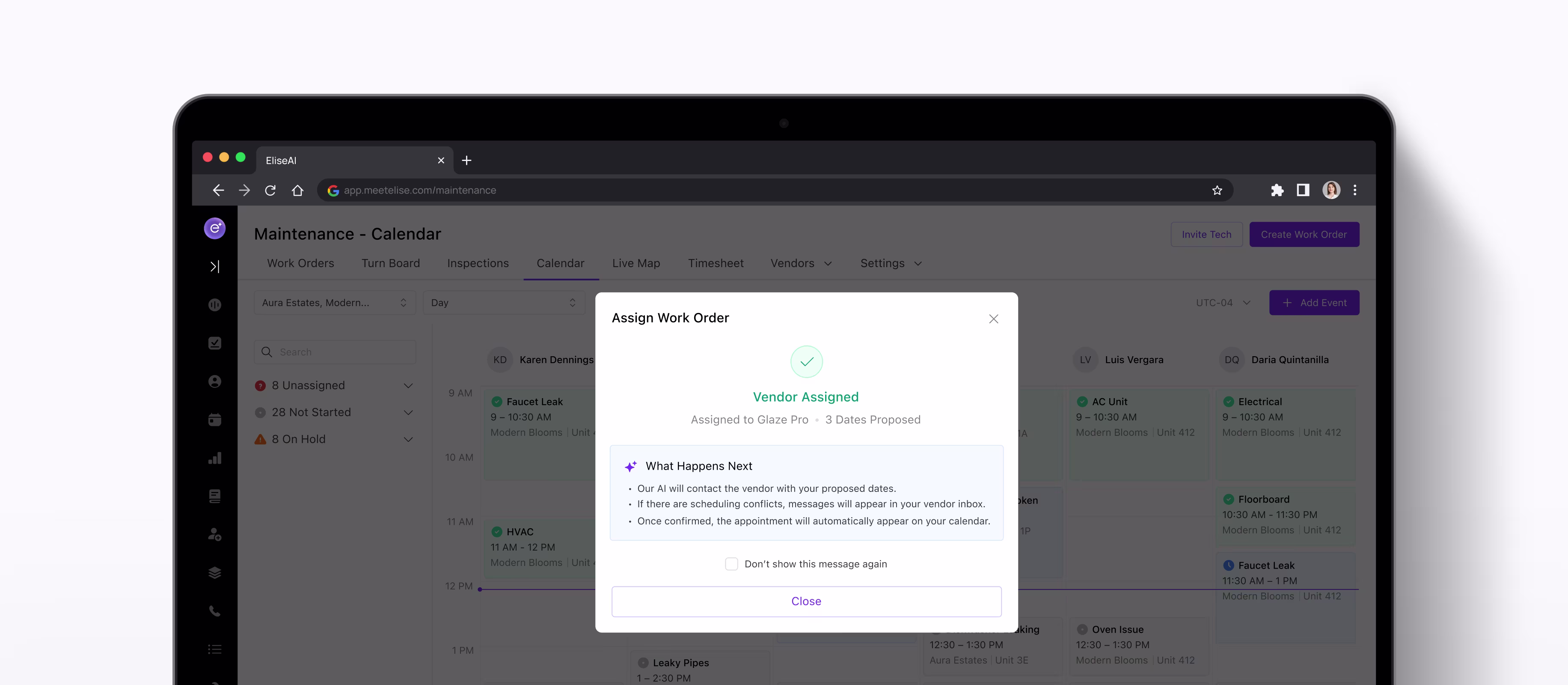Open a new browser tab

pyautogui.click(x=467, y=161)
